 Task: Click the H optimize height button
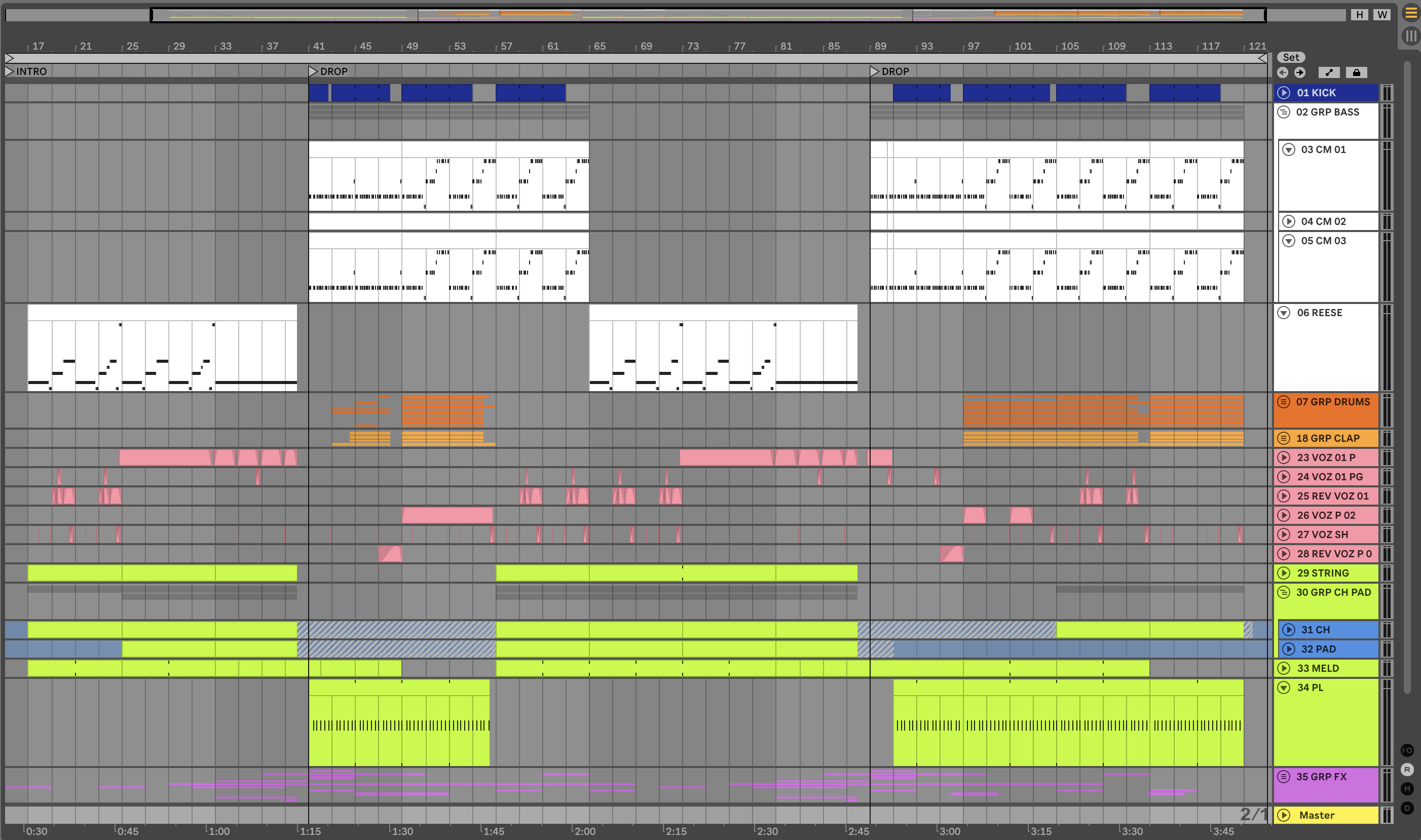[1359, 15]
